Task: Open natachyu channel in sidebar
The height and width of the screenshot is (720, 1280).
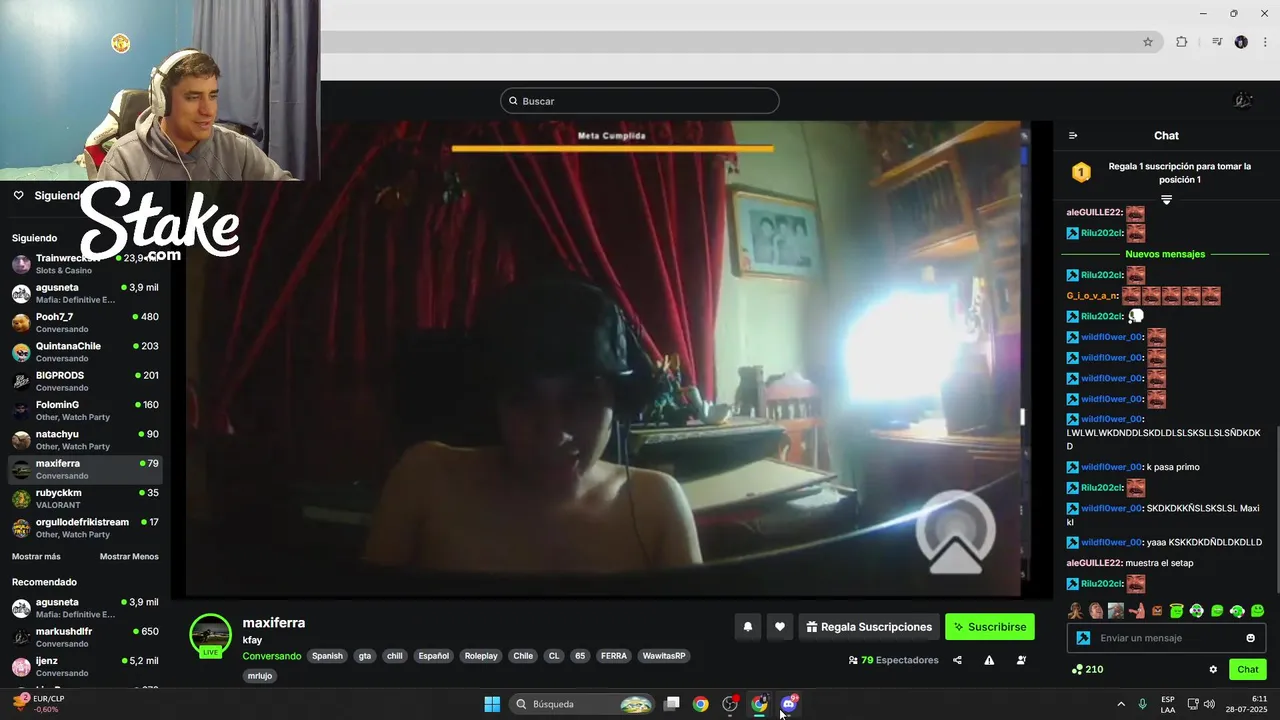Action: [x=85, y=440]
